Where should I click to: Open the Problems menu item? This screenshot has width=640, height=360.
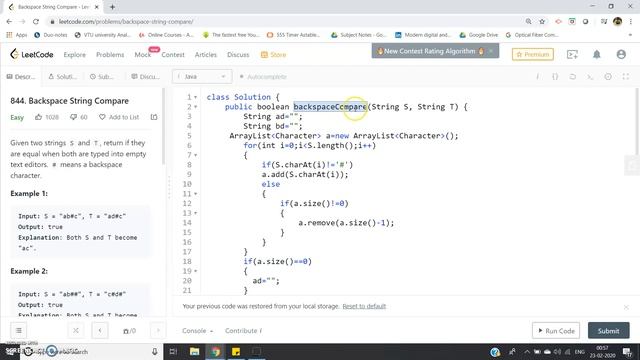[110, 55]
